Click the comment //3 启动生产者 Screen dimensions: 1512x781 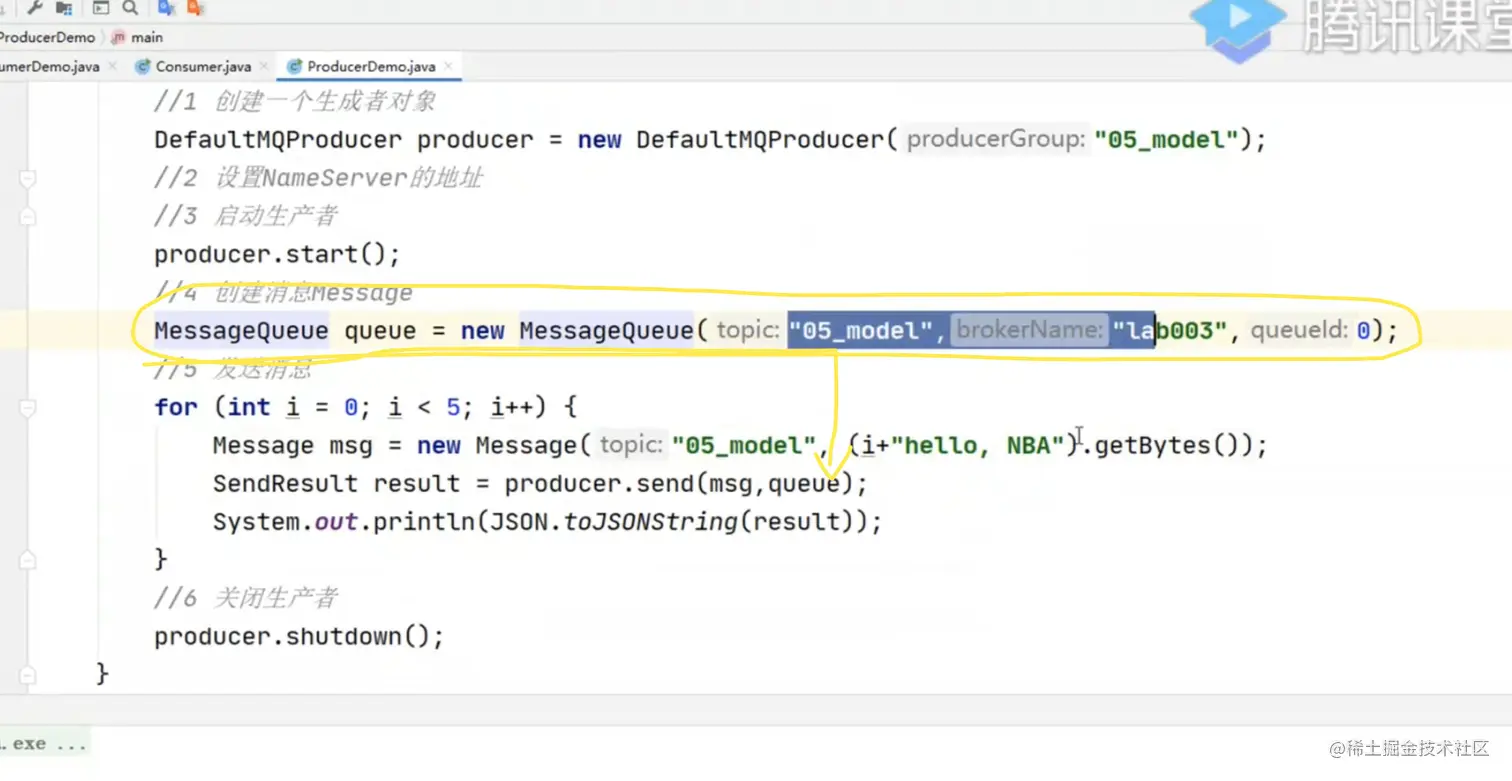[x=247, y=216]
